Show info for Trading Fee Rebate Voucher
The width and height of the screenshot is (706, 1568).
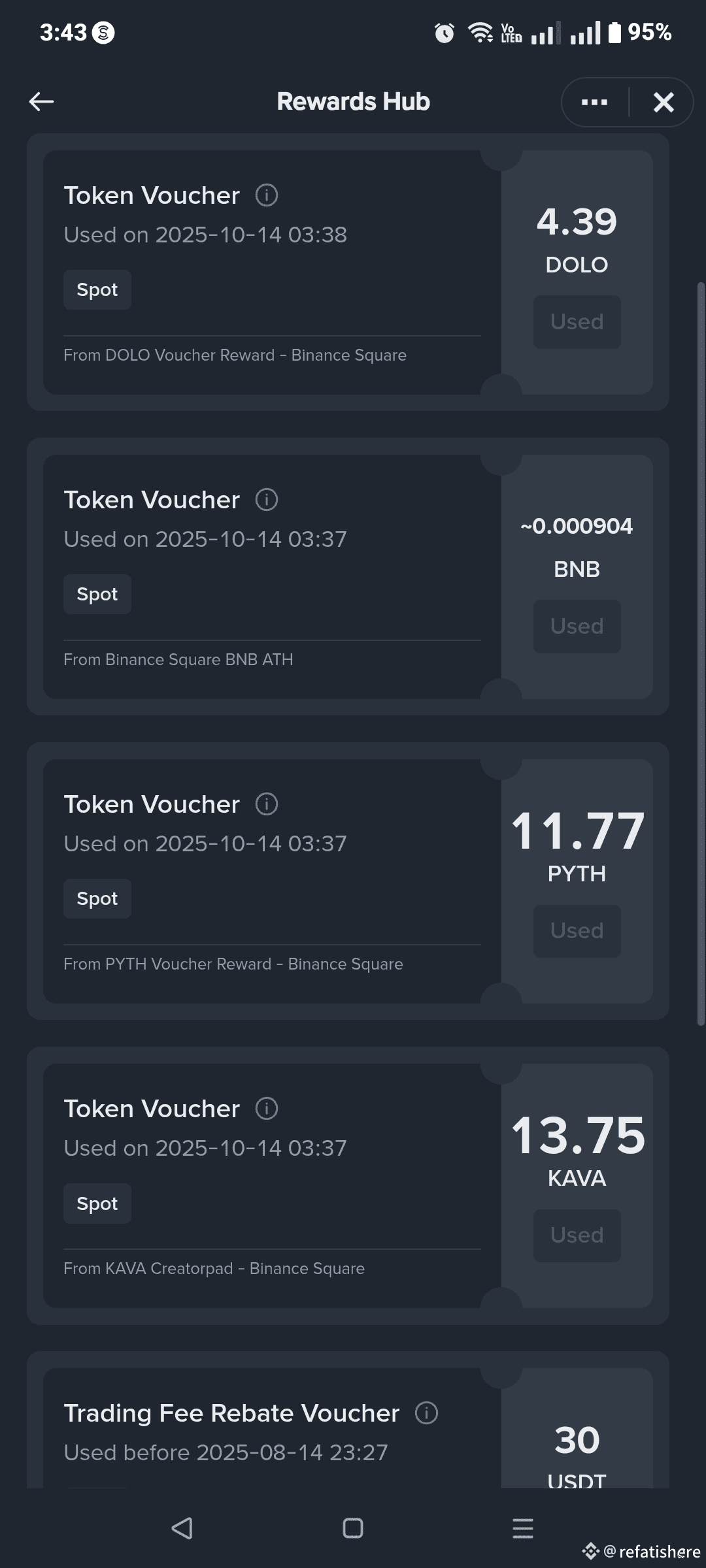[426, 1413]
